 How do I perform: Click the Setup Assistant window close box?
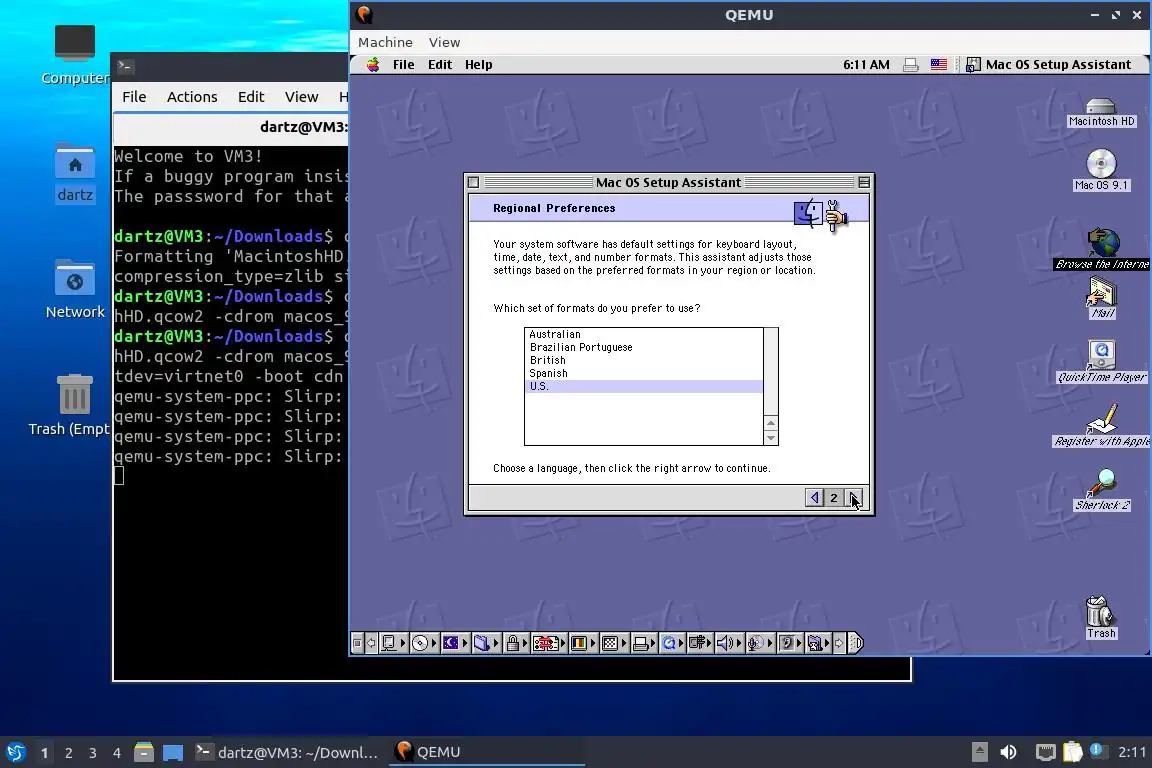pos(474,182)
